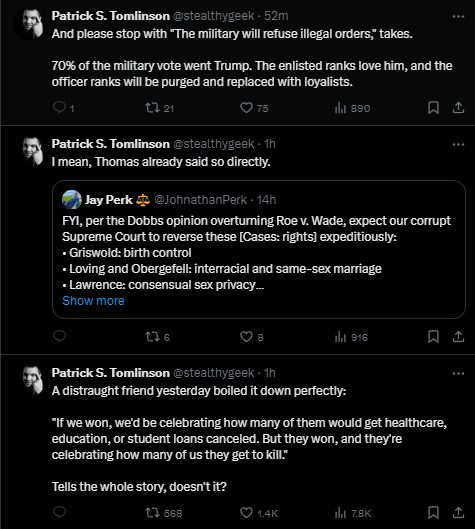Share the Thomas quote tweet
Viewport: 475px width, 529px height.
coord(458,337)
